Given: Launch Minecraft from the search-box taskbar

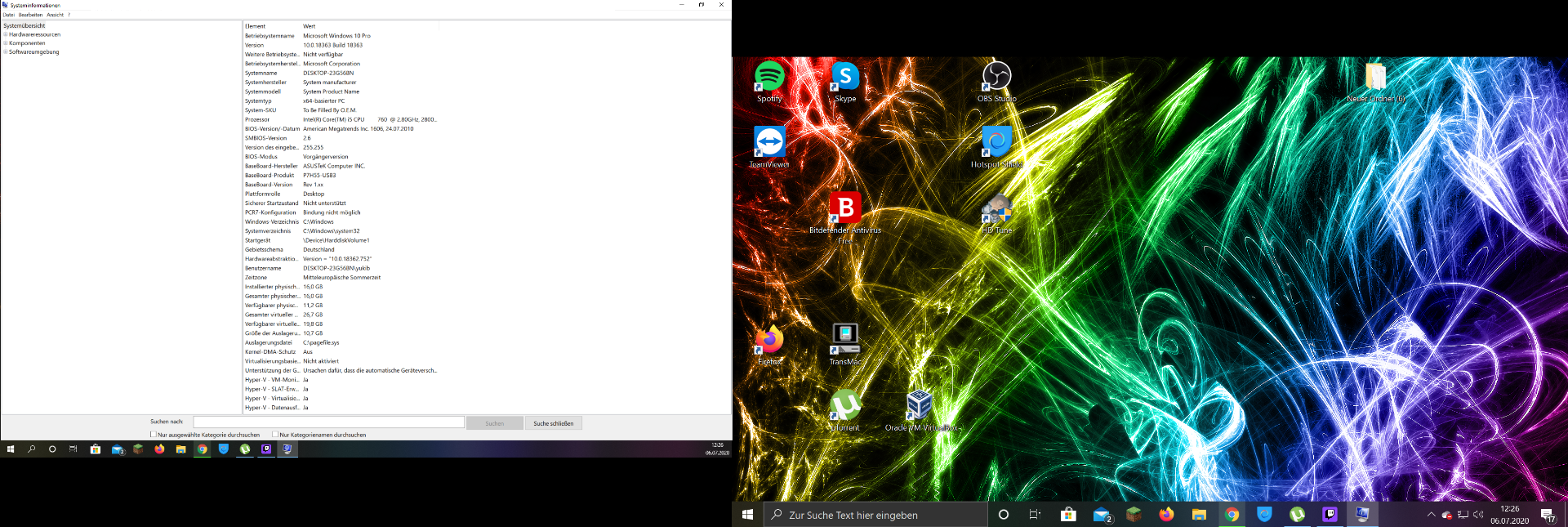Looking at the screenshot, I should pyautogui.click(x=1134, y=515).
